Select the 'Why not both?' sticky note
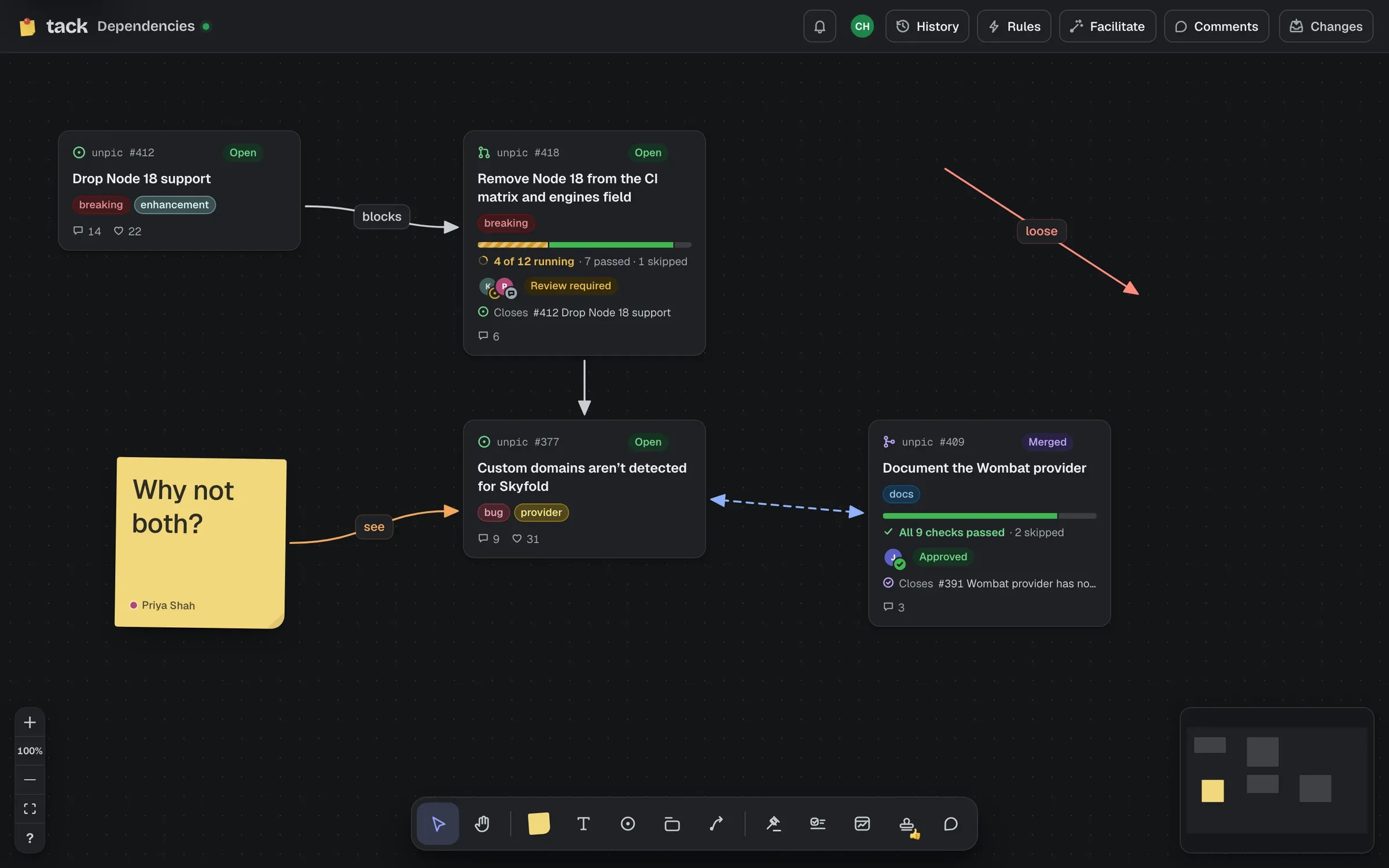The height and width of the screenshot is (868, 1389). pos(200,542)
